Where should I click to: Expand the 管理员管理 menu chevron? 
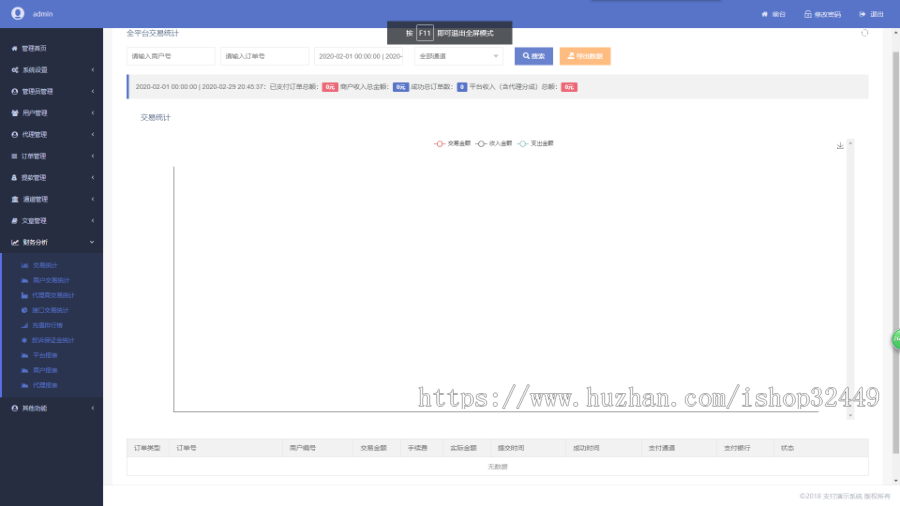pos(92,92)
